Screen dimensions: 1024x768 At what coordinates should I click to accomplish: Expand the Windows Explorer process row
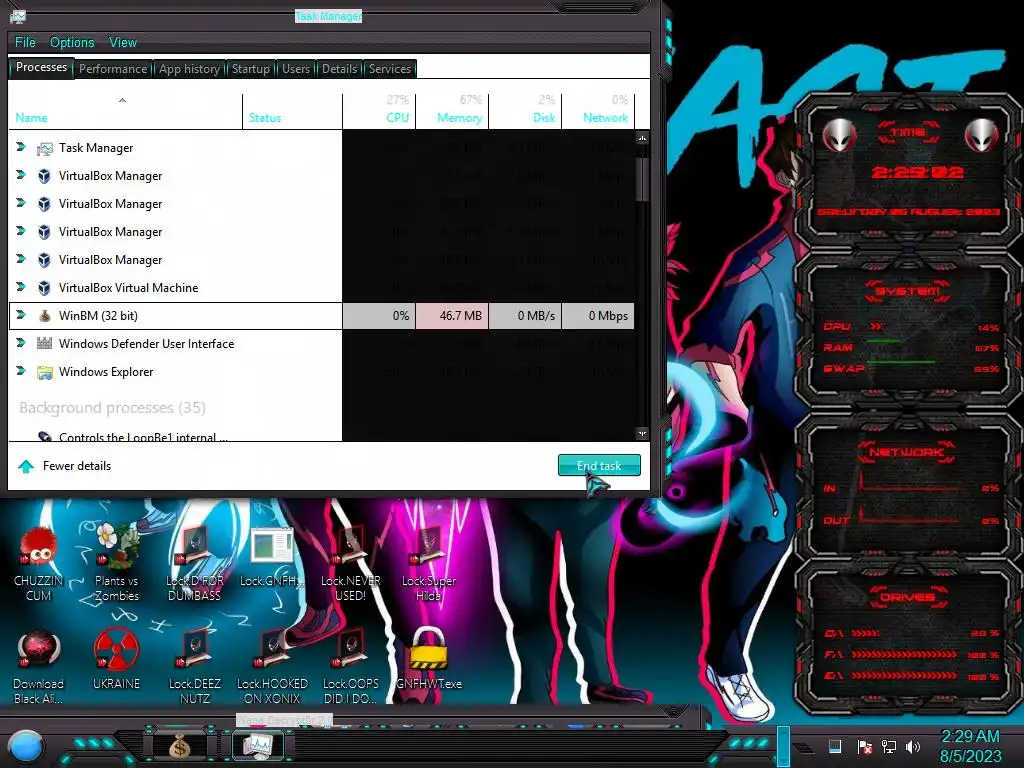21,371
